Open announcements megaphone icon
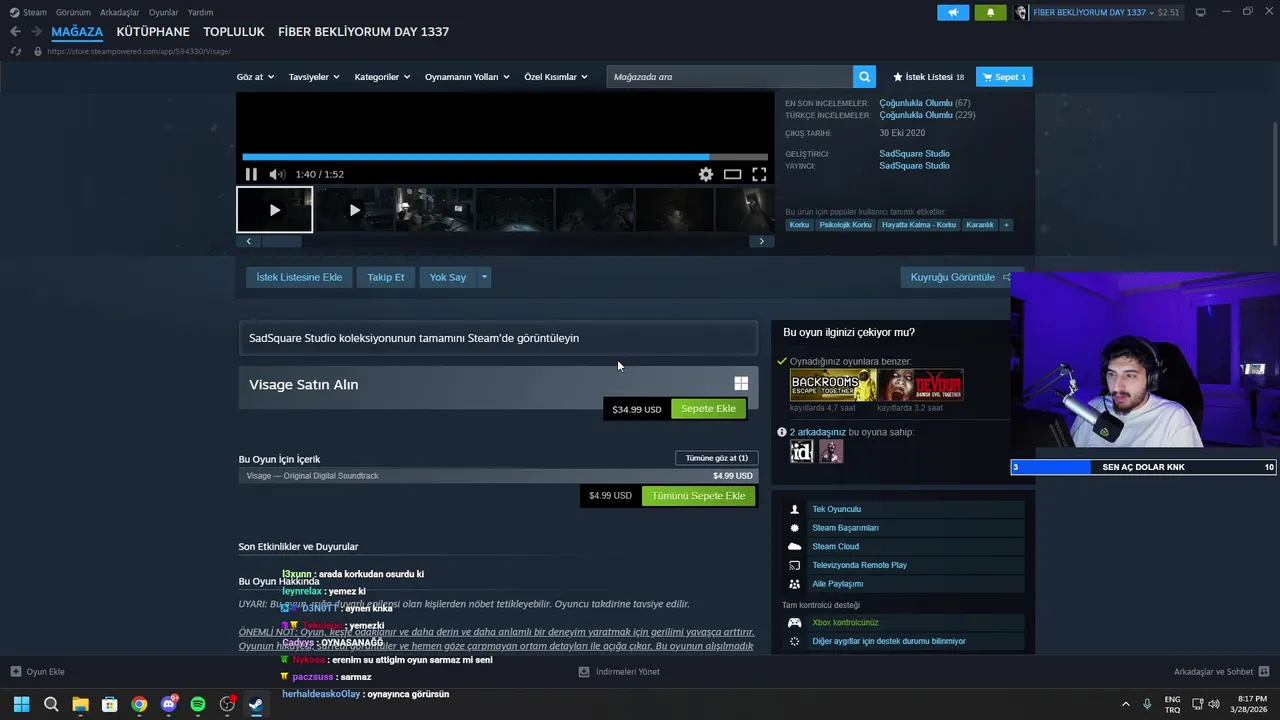 953,12
